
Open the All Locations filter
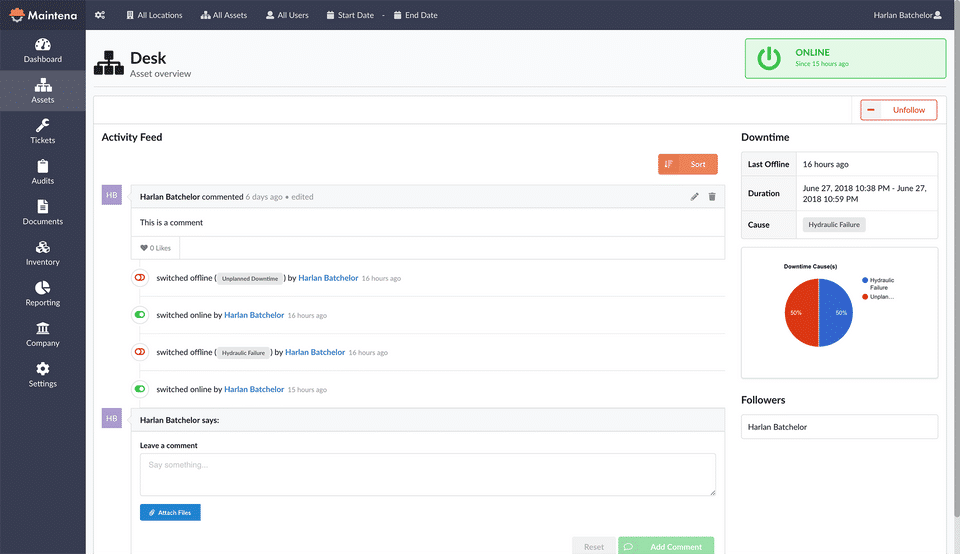click(154, 15)
